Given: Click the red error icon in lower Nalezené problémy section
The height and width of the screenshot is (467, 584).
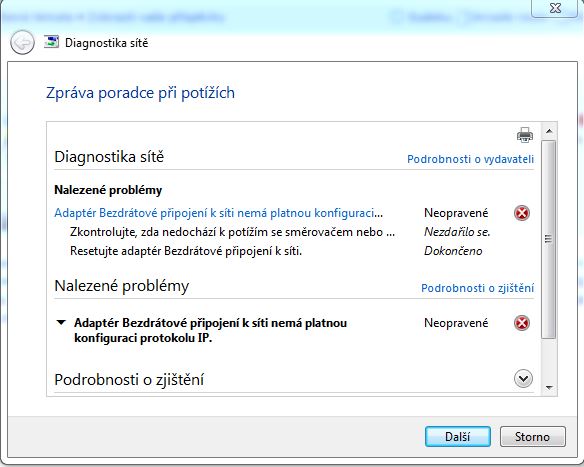Looking at the screenshot, I should (521, 323).
